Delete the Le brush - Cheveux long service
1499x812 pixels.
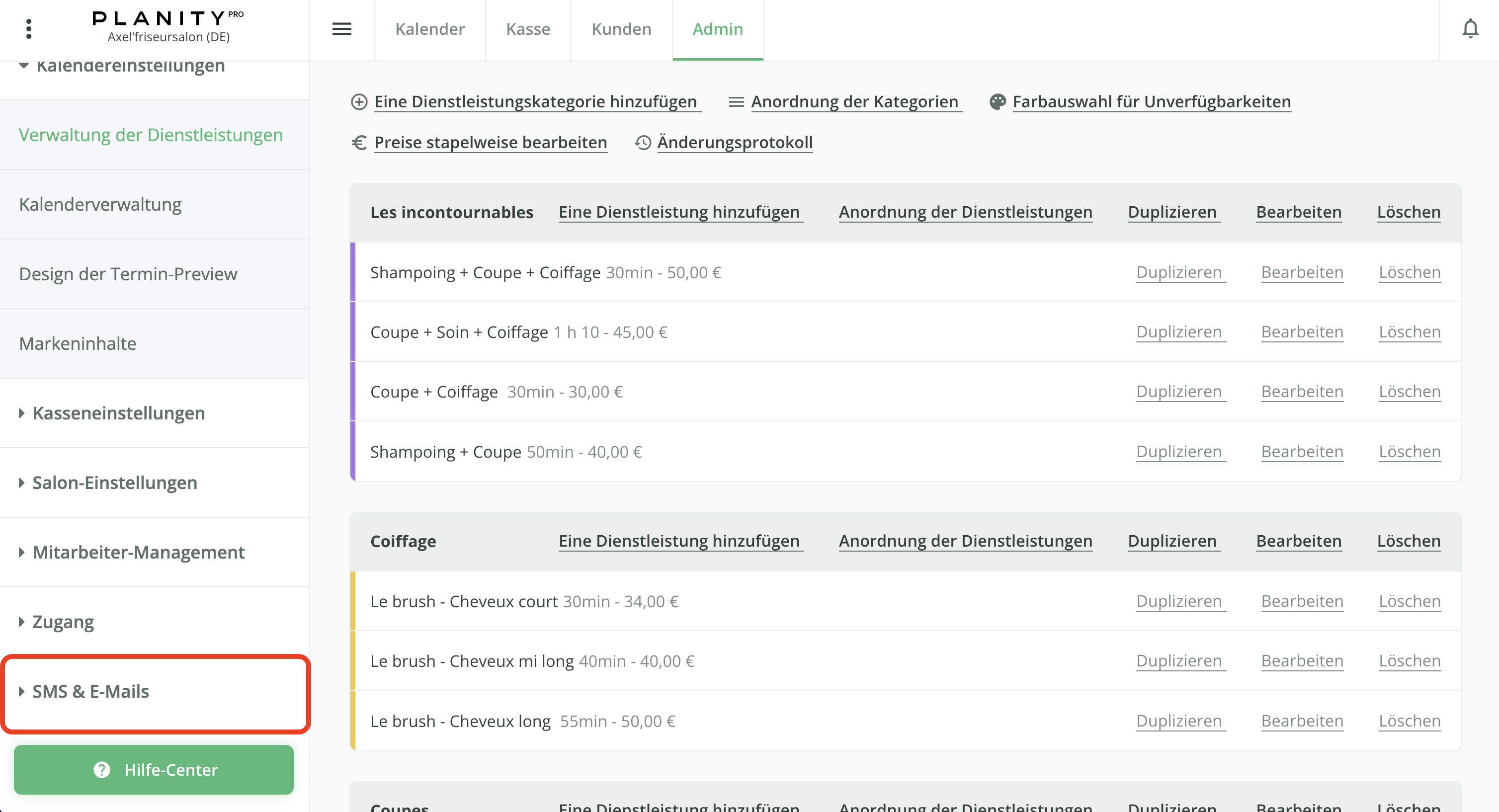tap(1410, 721)
